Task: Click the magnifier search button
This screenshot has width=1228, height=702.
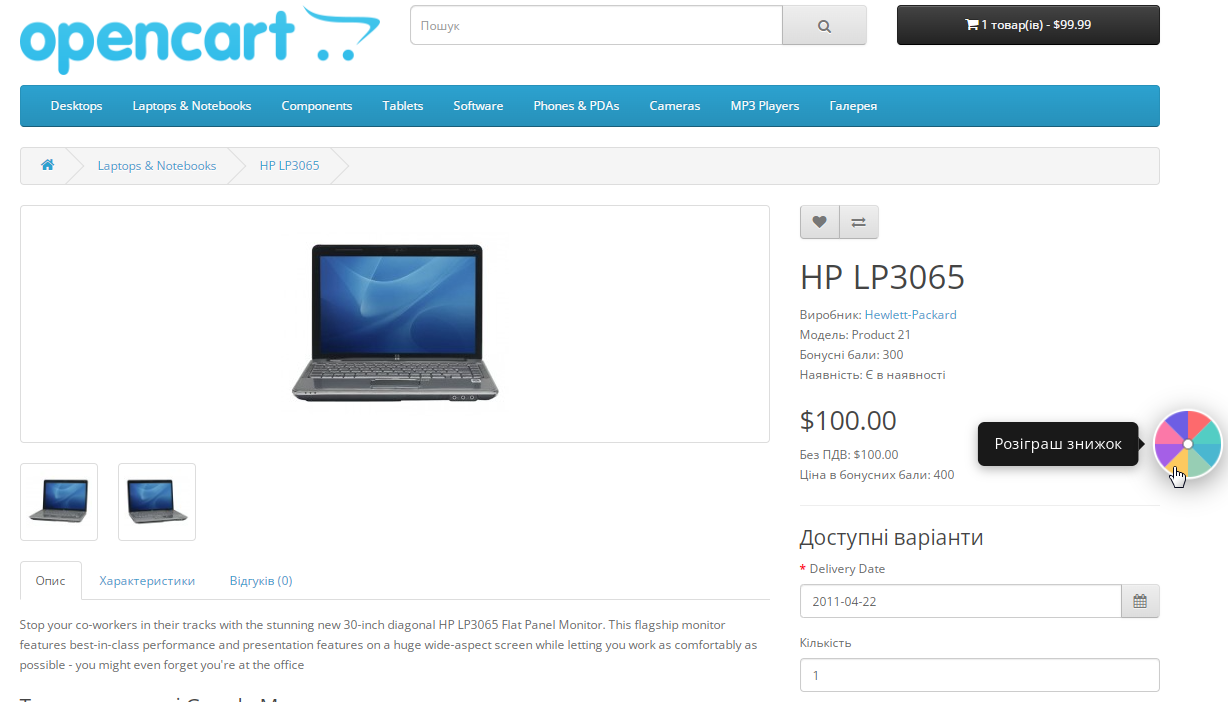Action: point(824,26)
